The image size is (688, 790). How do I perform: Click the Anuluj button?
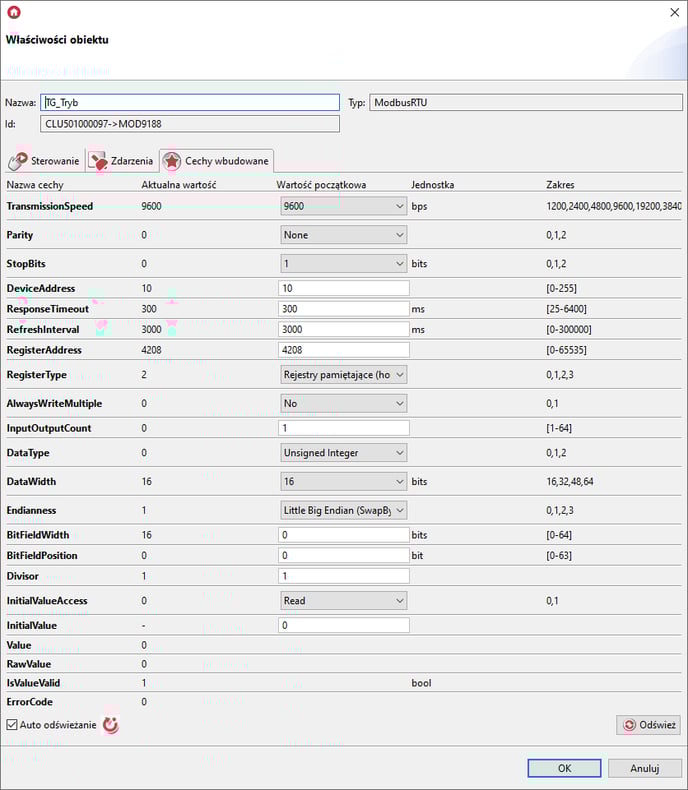644,768
